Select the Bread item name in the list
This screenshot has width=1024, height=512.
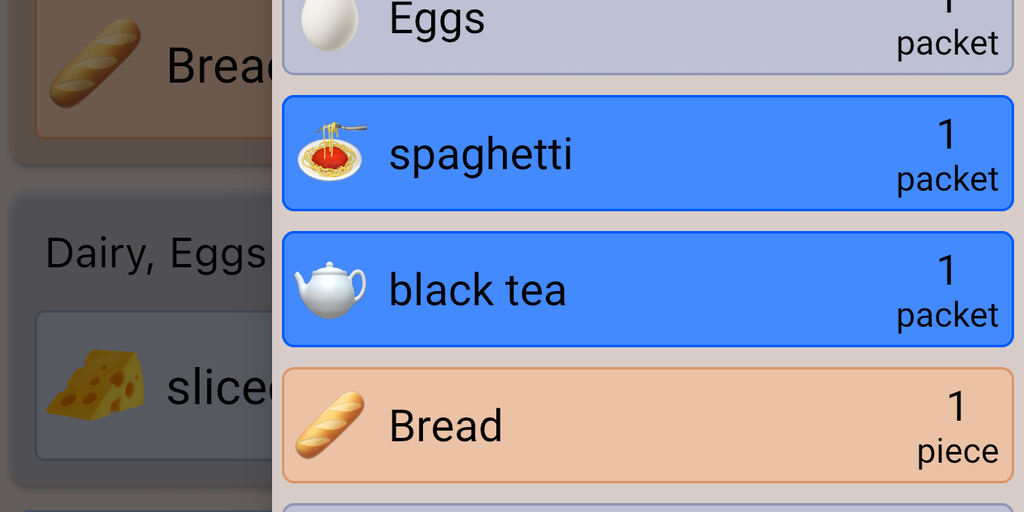[445, 426]
